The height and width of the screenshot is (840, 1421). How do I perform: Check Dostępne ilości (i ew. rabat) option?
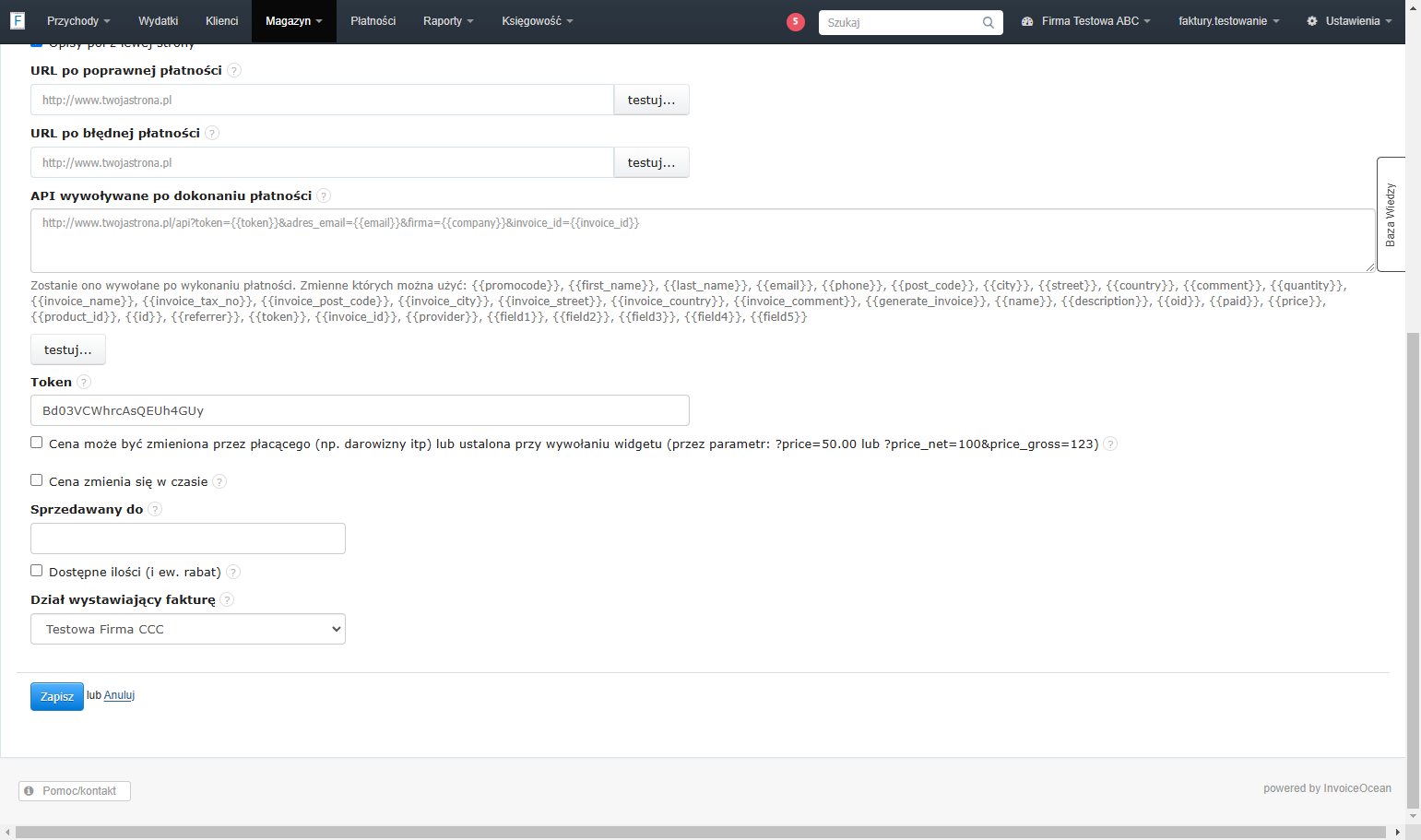click(x=37, y=571)
